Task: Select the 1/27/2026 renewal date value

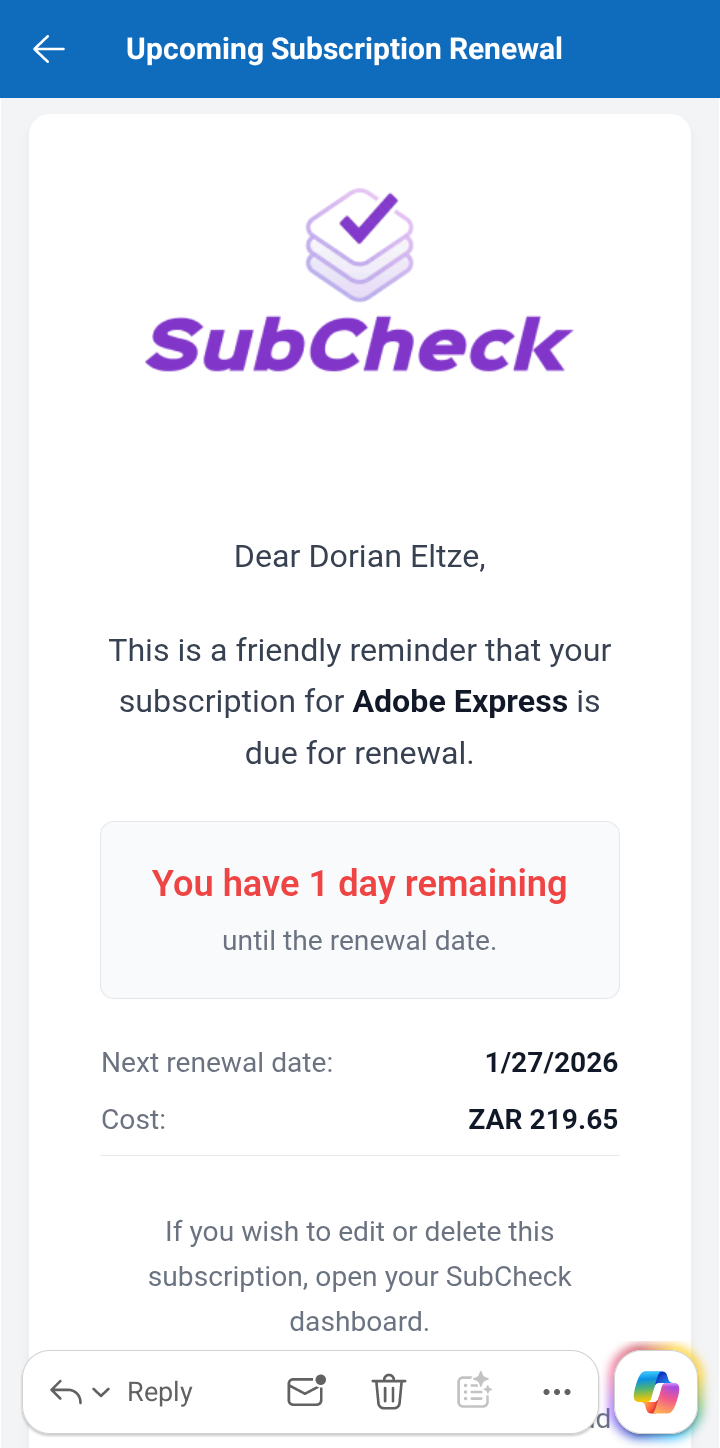Action: [x=551, y=1062]
